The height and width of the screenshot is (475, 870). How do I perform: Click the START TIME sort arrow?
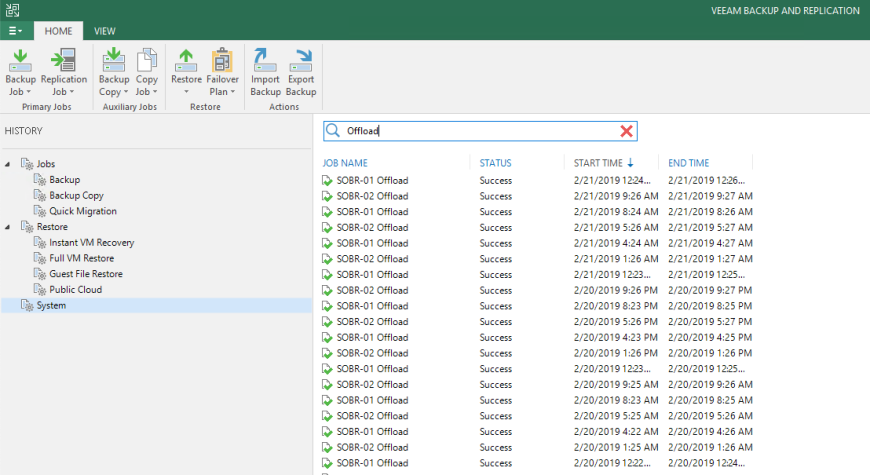(x=630, y=163)
